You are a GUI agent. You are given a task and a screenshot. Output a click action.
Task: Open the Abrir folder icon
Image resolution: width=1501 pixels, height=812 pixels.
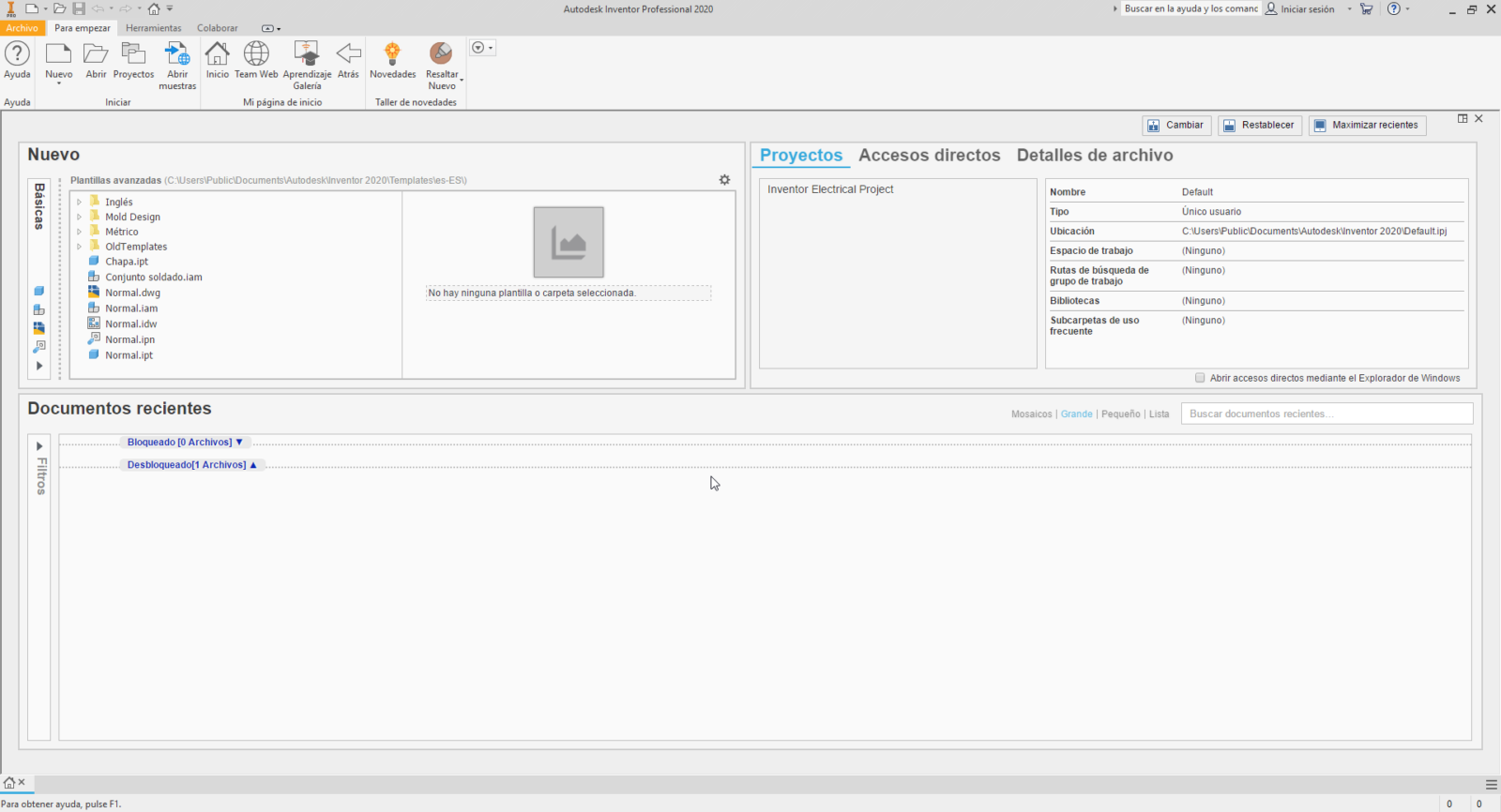[96, 55]
